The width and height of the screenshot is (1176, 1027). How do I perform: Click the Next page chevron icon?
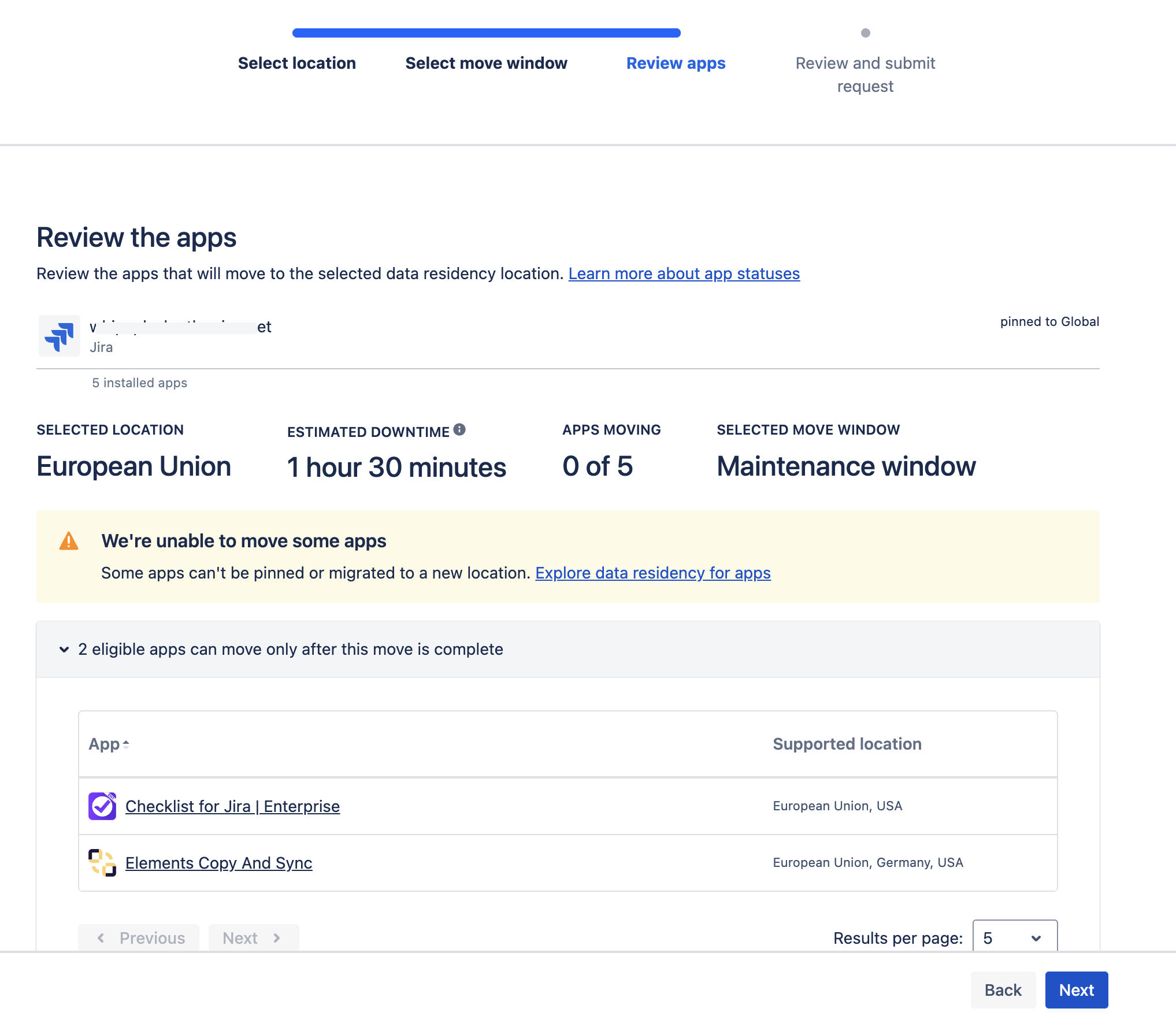pos(277,938)
